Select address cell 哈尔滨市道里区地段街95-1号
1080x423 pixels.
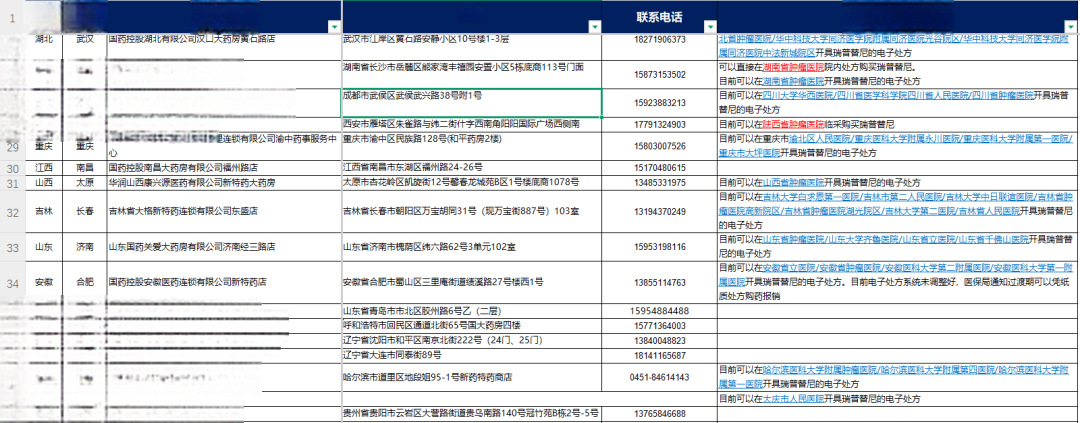pos(472,378)
